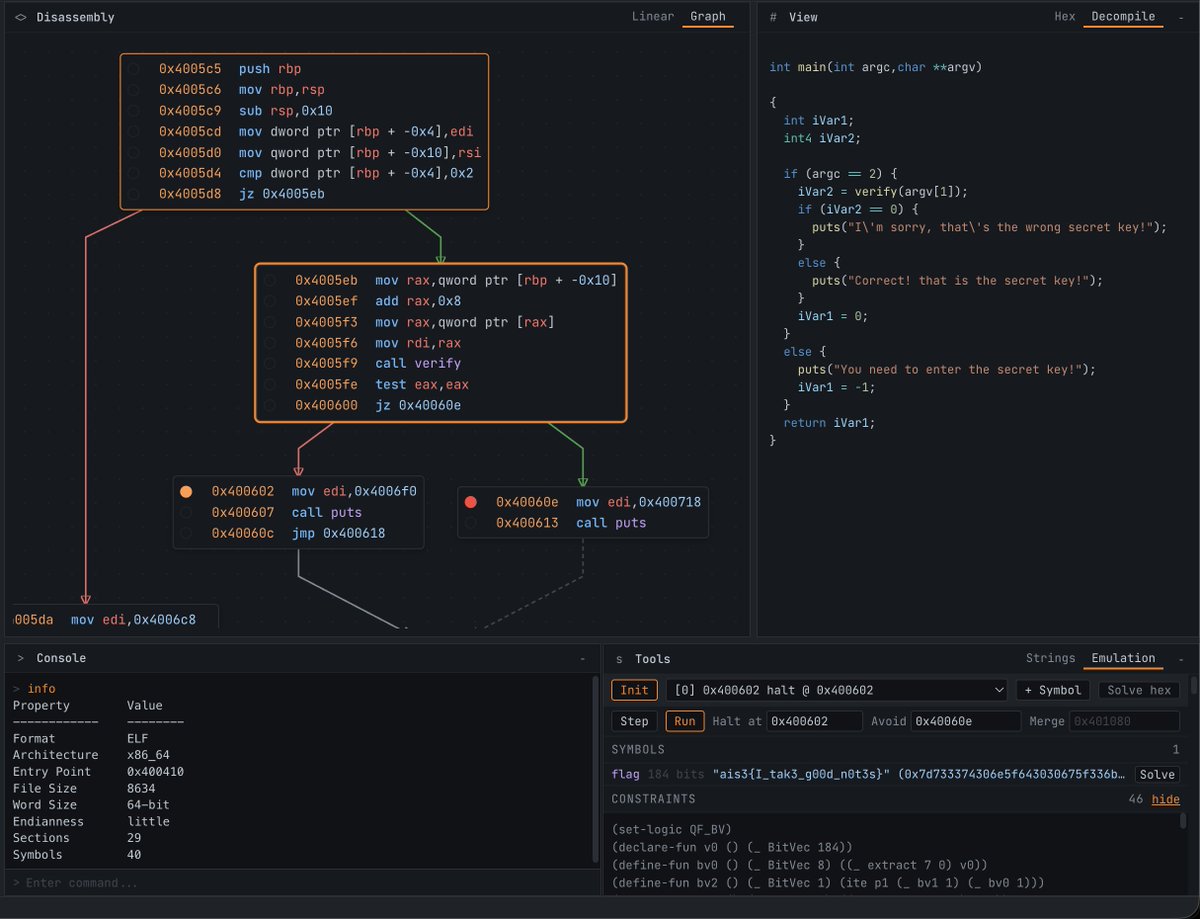The image size is (1200, 919).
Task: Toggle breakpoint at 0x4005d4 cmp instruction
Action: click(134, 173)
